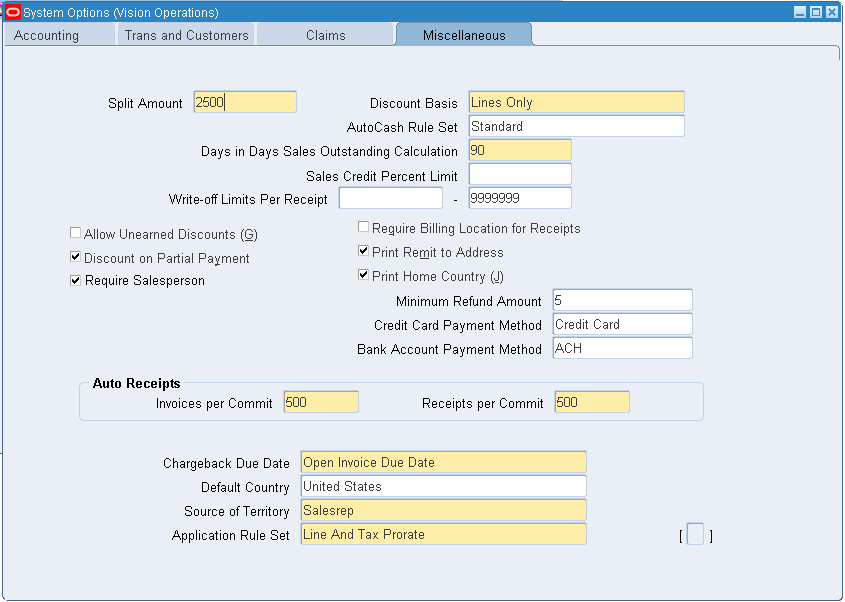Uncheck Discount on Partial Payment

click(76, 257)
